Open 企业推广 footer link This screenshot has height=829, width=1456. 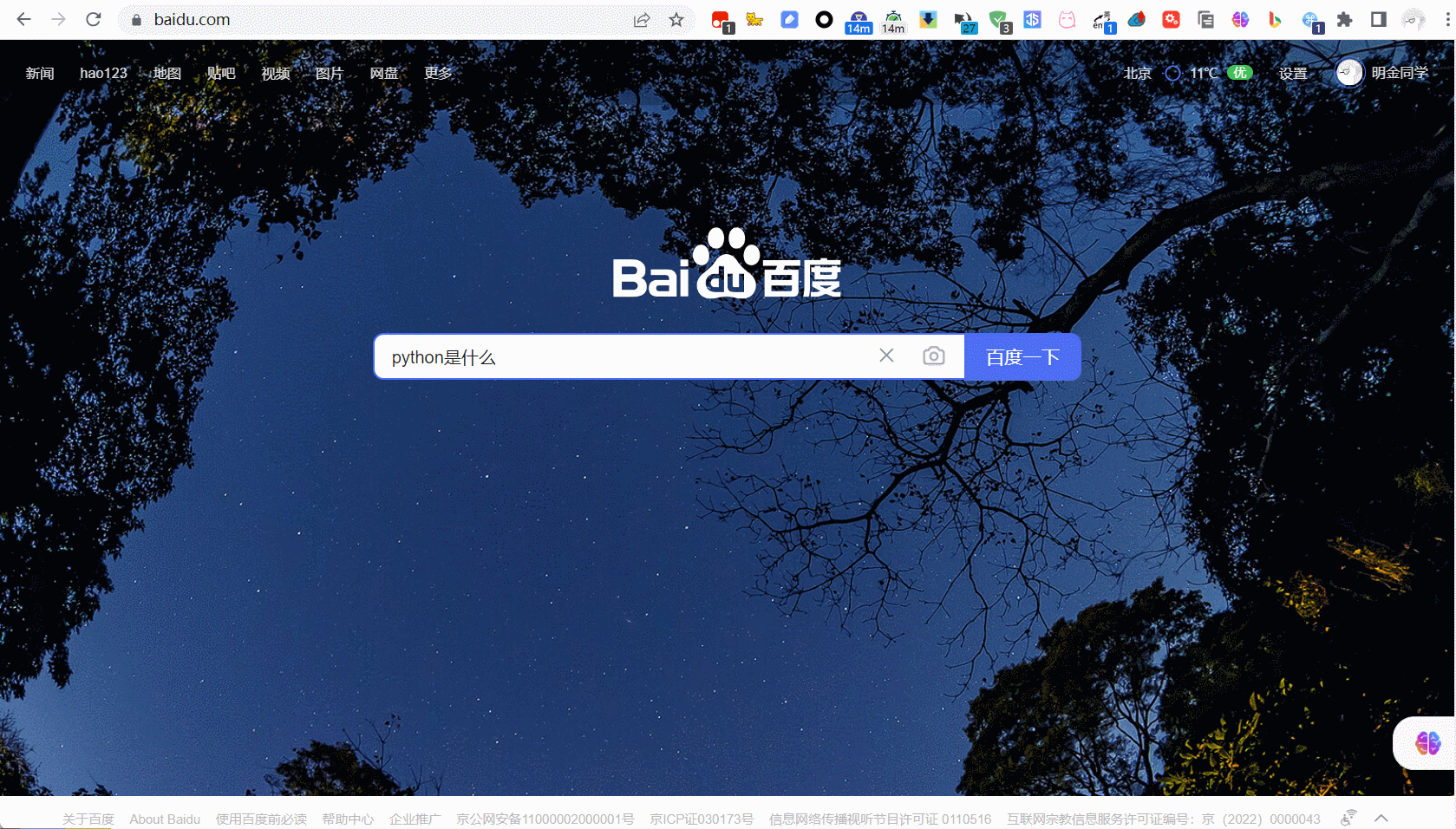pyautogui.click(x=415, y=819)
